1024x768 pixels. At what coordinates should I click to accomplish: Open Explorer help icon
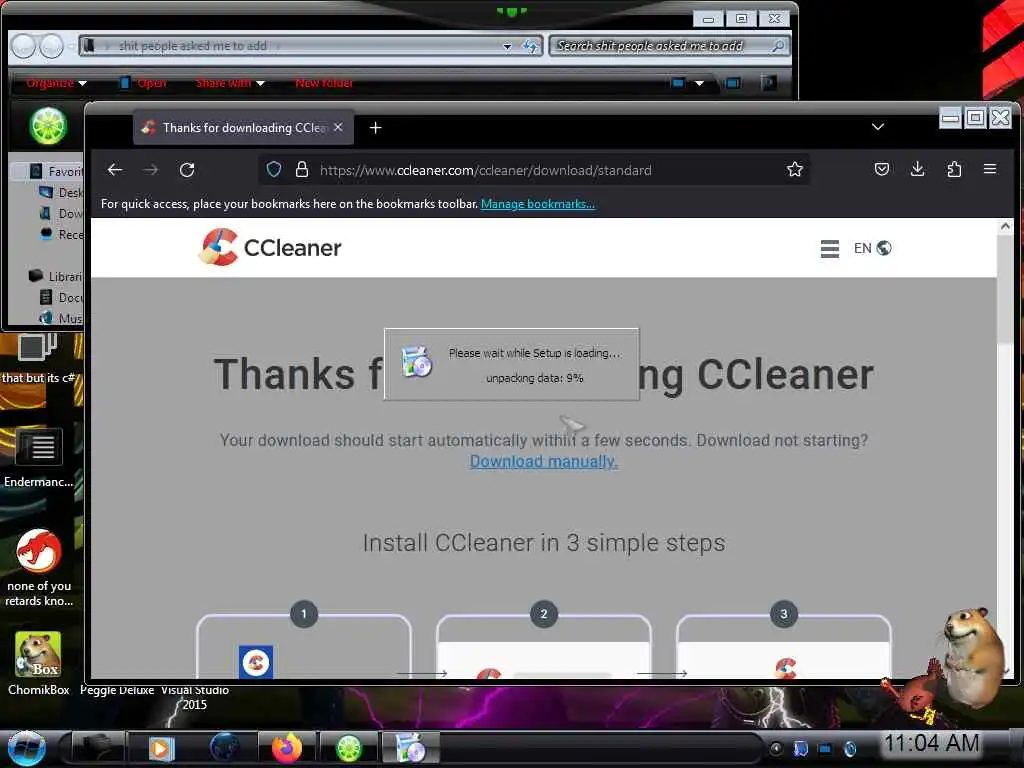769,83
